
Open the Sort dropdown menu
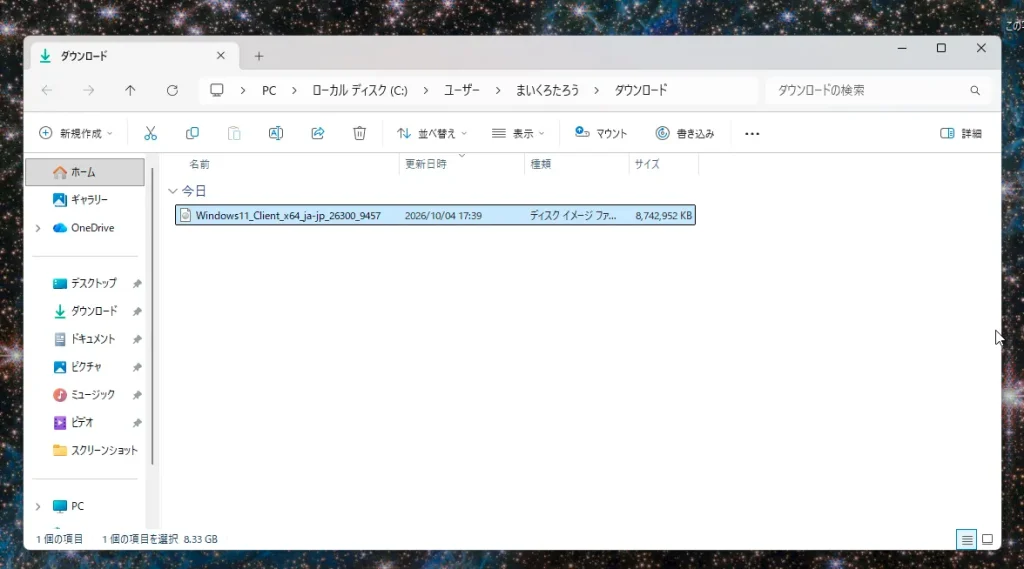coord(432,133)
